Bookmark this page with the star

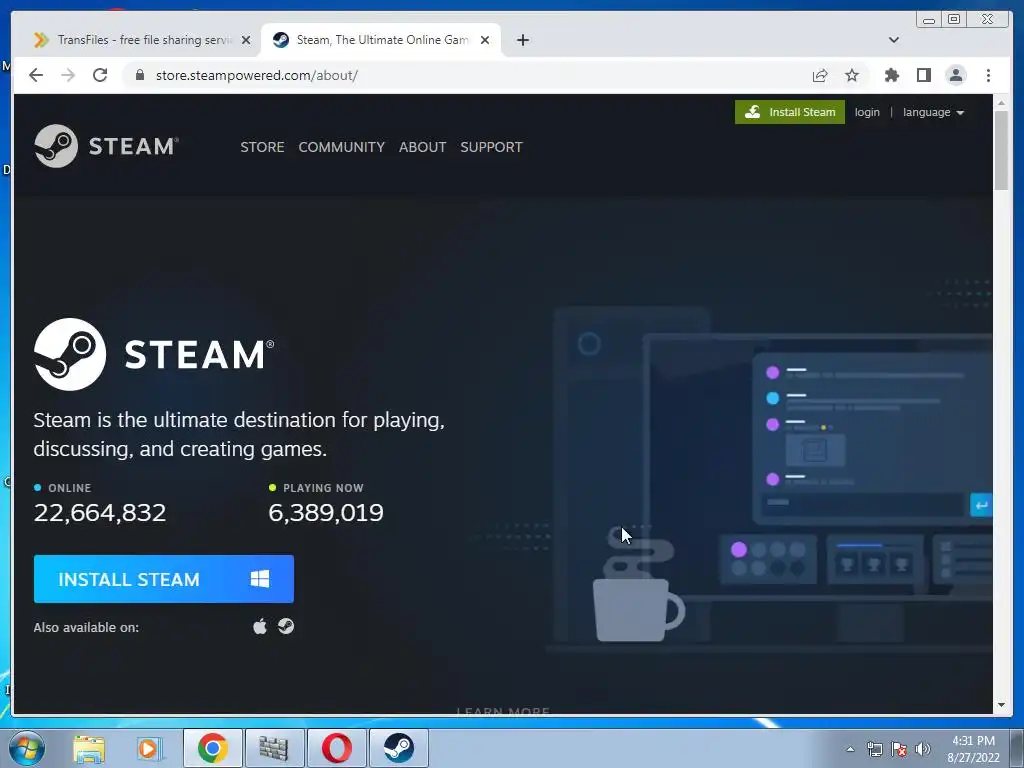(852, 75)
